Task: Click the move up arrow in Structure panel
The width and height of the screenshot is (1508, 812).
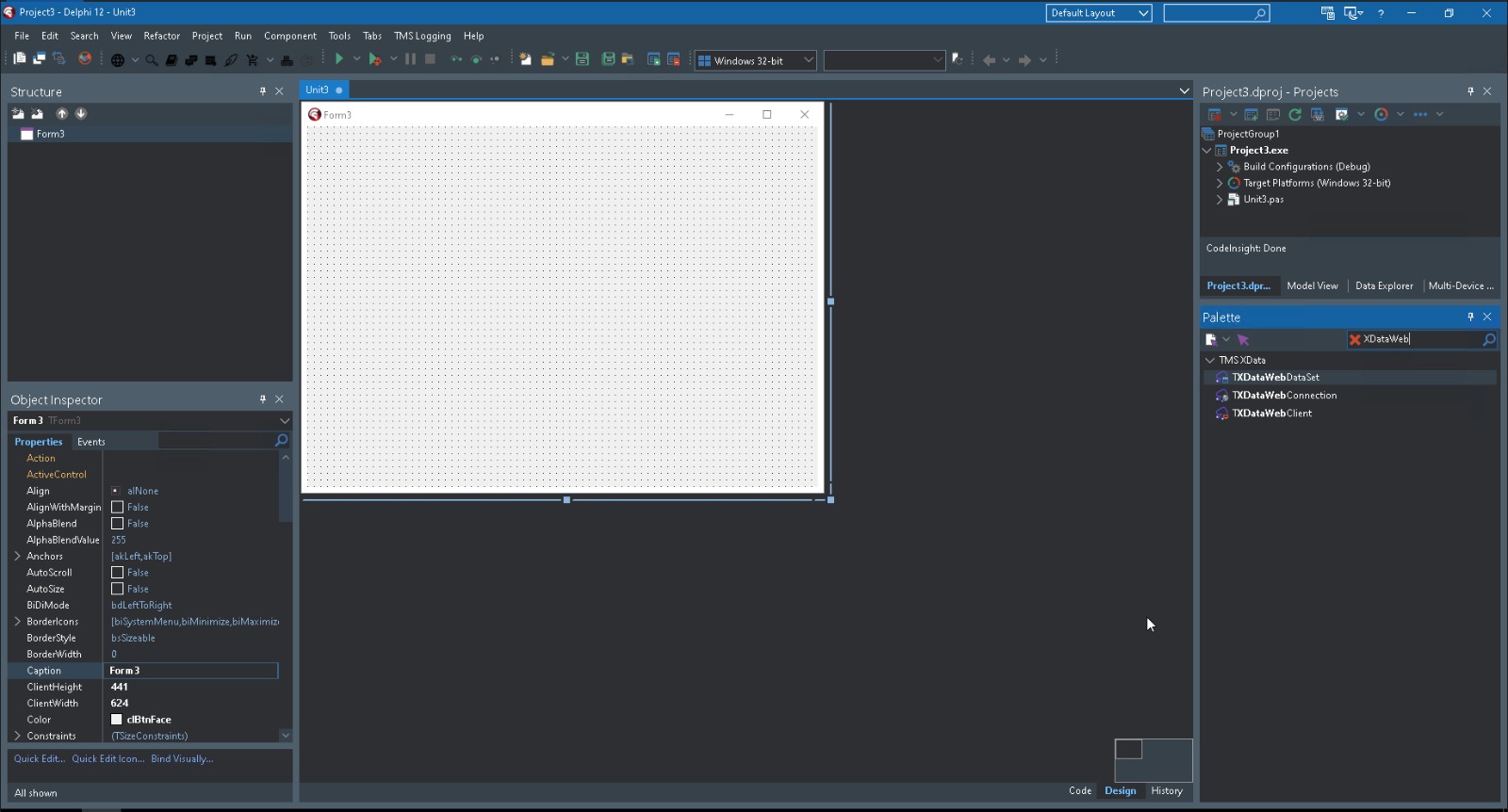Action: coord(62,114)
